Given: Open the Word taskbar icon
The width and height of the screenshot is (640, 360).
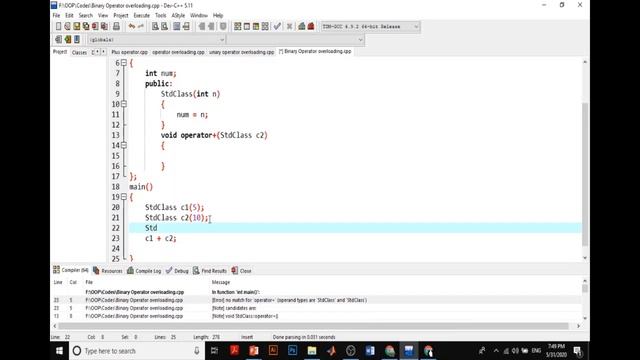Looking at the screenshot, I should (x=370, y=351).
